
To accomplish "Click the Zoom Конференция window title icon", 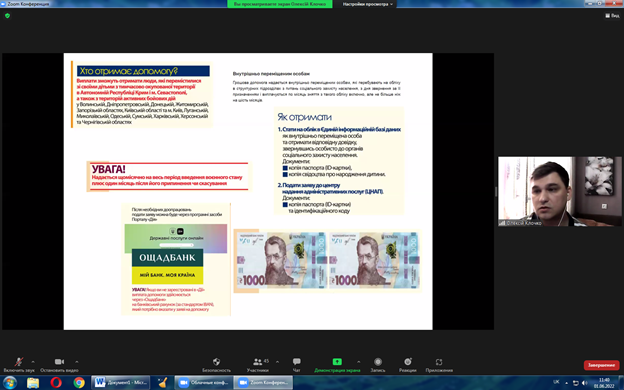I will point(3,4).
